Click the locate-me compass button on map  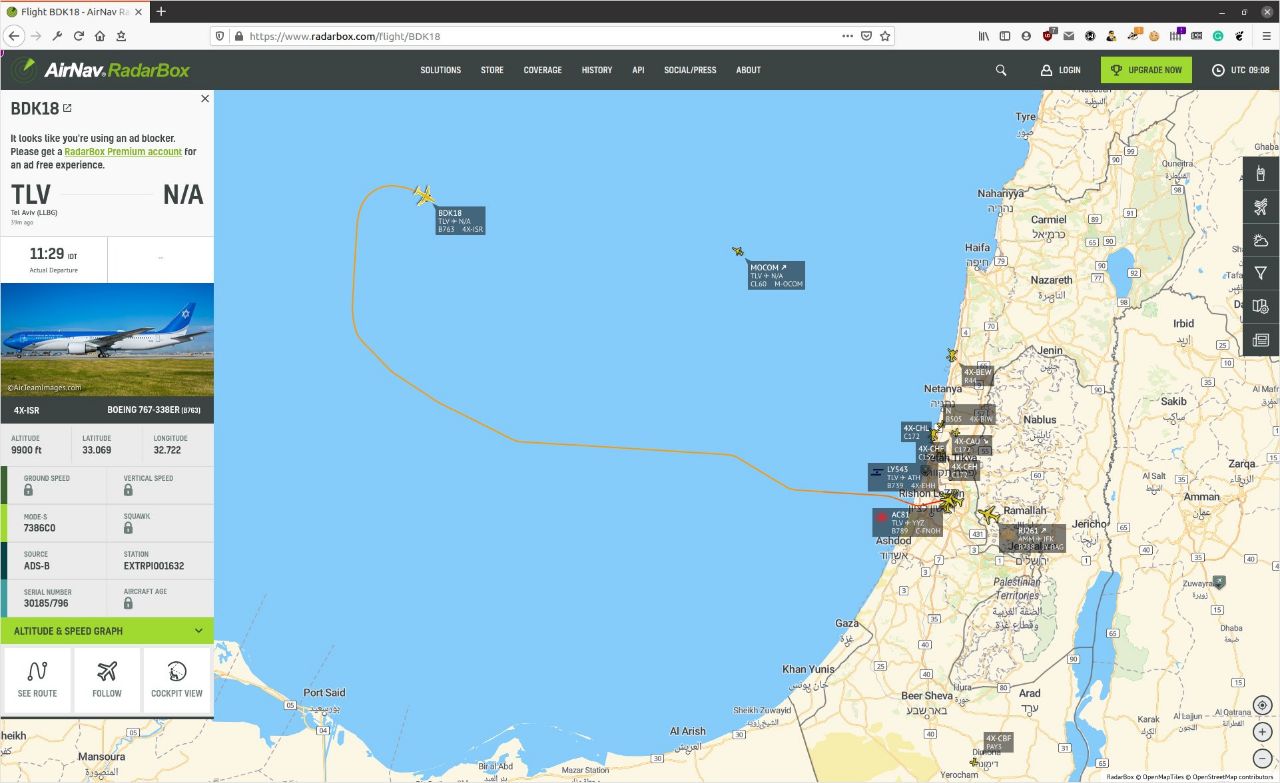[x=1262, y=705]
